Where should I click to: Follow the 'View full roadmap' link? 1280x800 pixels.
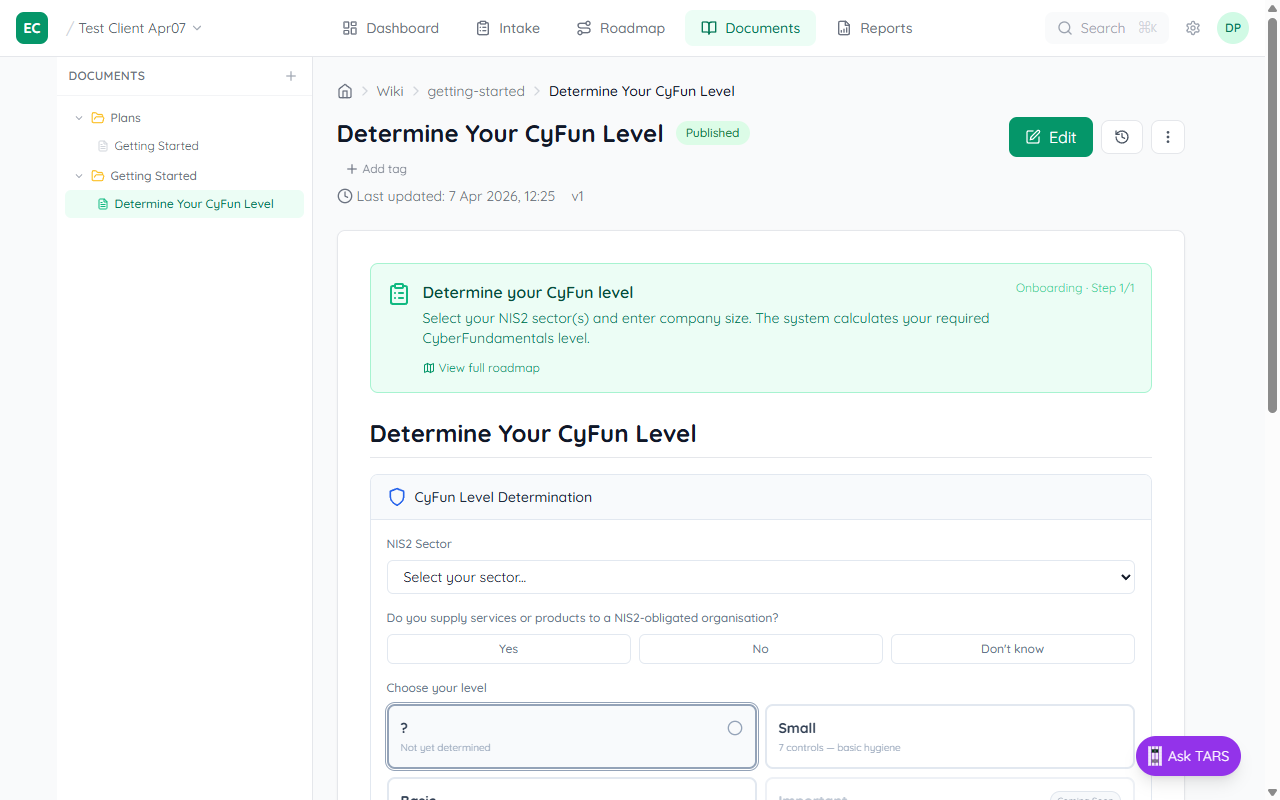[481, 367]
